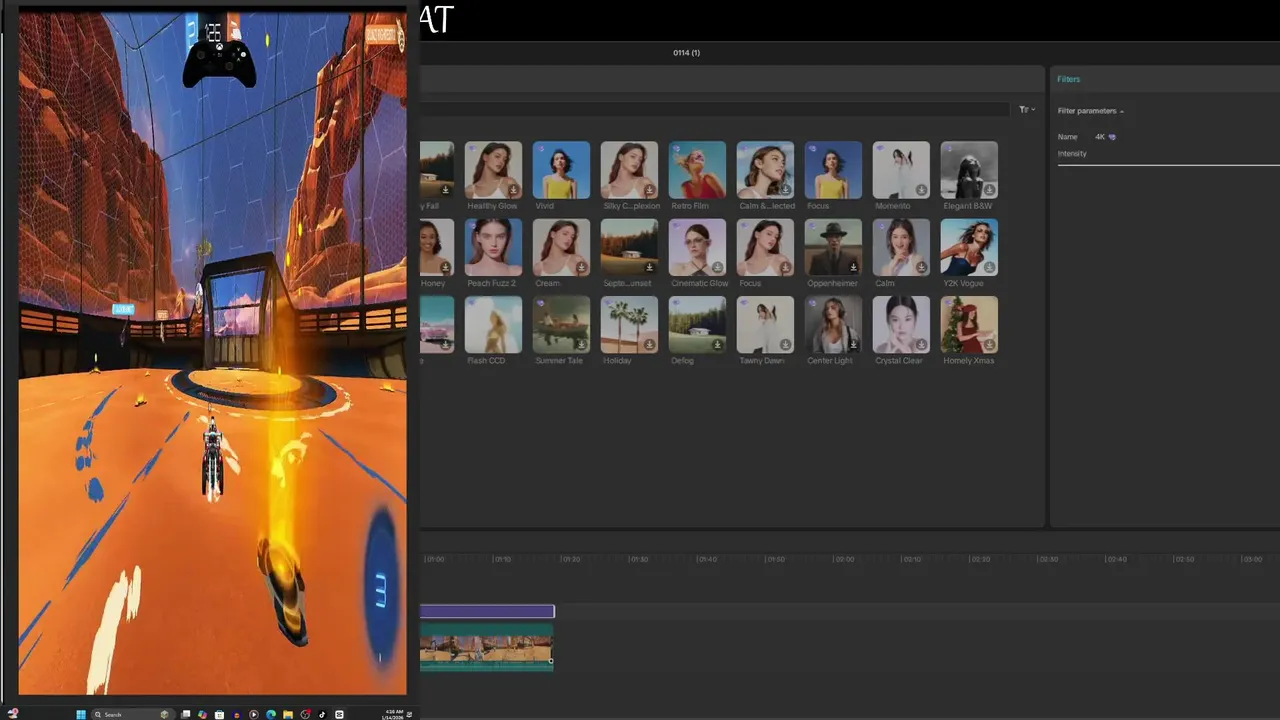1280x720 pixels.
Task: Open CapCut from the taskbar
Action: [x=339, y=714]
